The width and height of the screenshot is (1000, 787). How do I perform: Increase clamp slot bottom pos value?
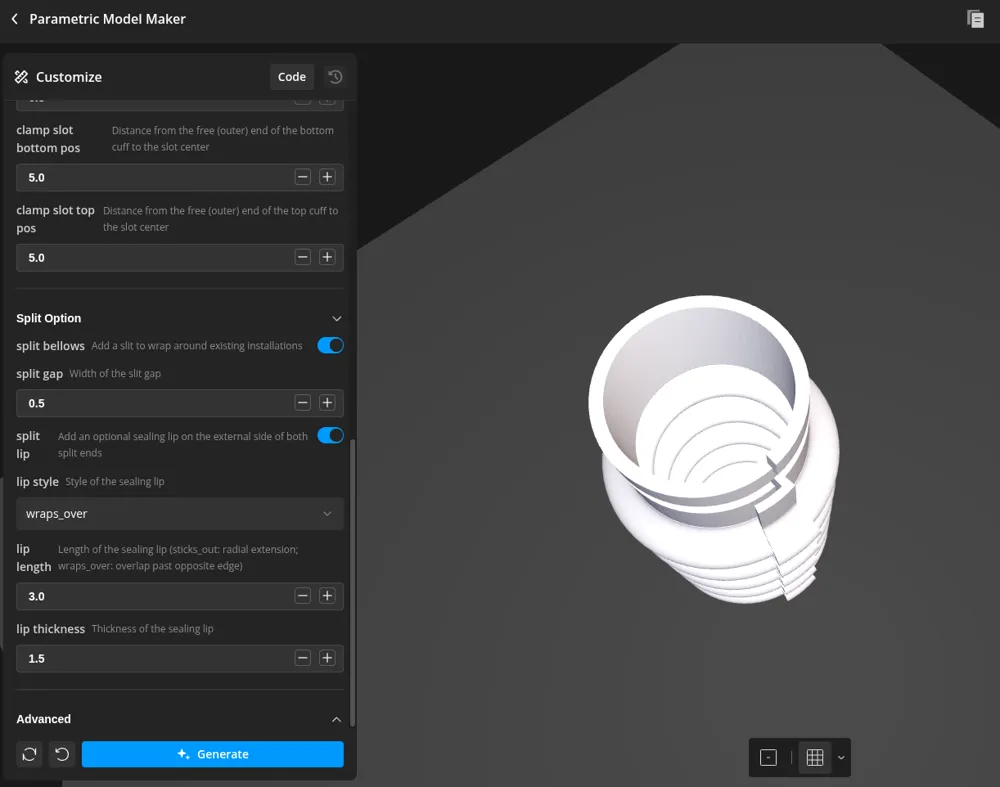coord(327,177)
